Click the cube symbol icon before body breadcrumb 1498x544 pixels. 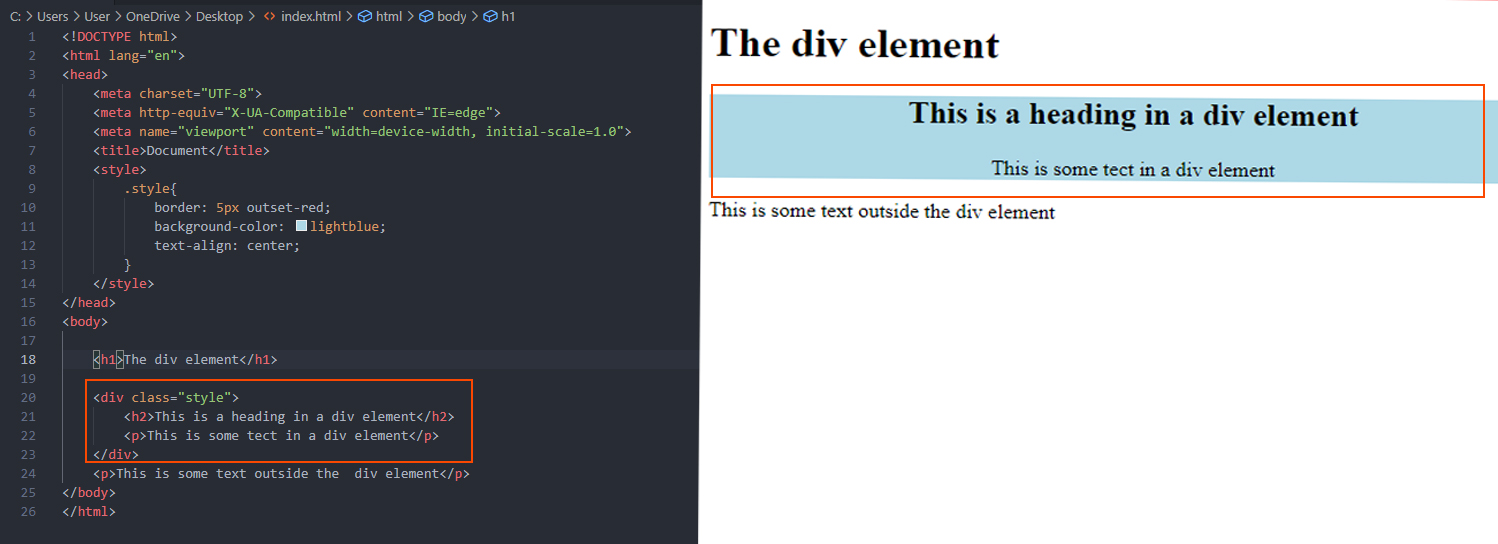click(x=426, y=17)
